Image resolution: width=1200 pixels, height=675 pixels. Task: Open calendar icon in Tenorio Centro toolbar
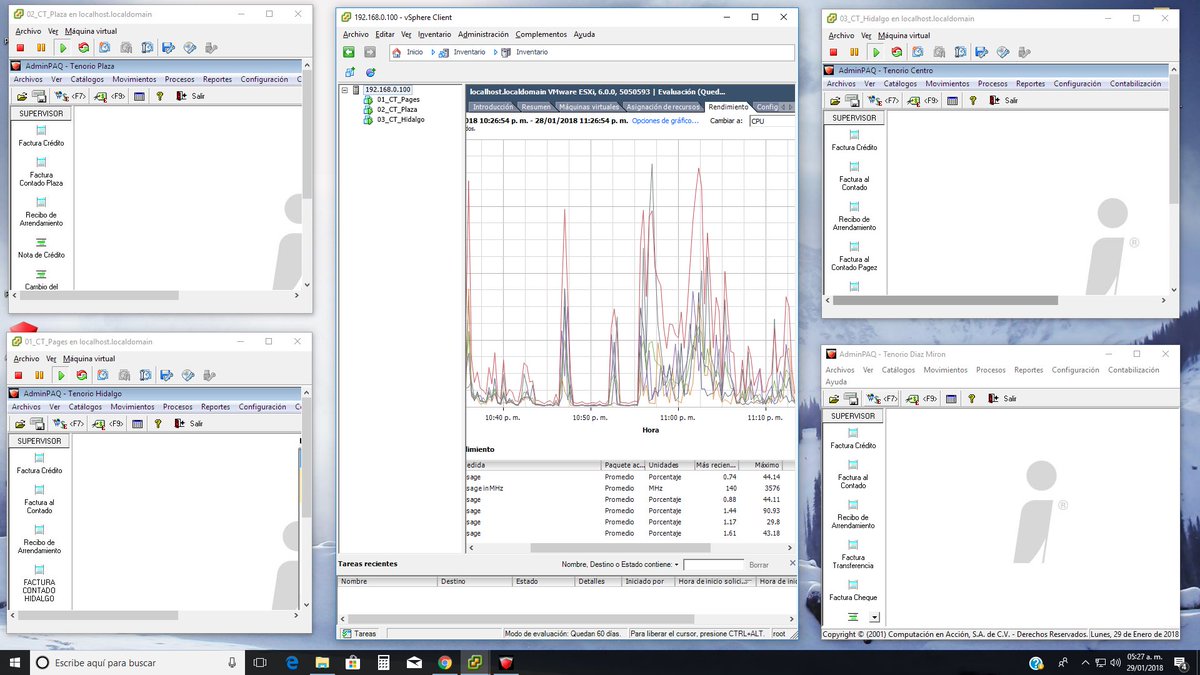(953, 100)
